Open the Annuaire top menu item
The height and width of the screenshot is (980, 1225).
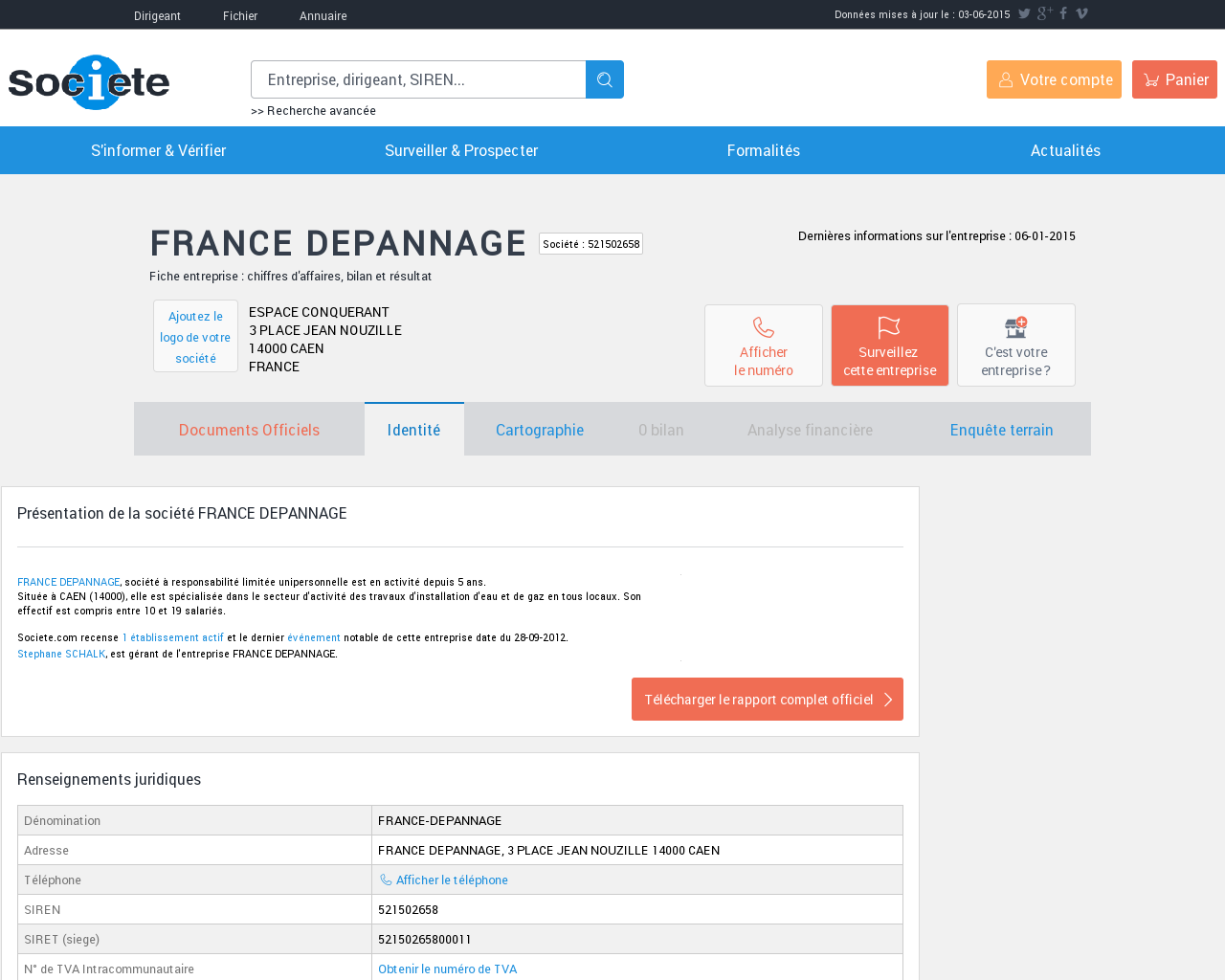[323, 15]
